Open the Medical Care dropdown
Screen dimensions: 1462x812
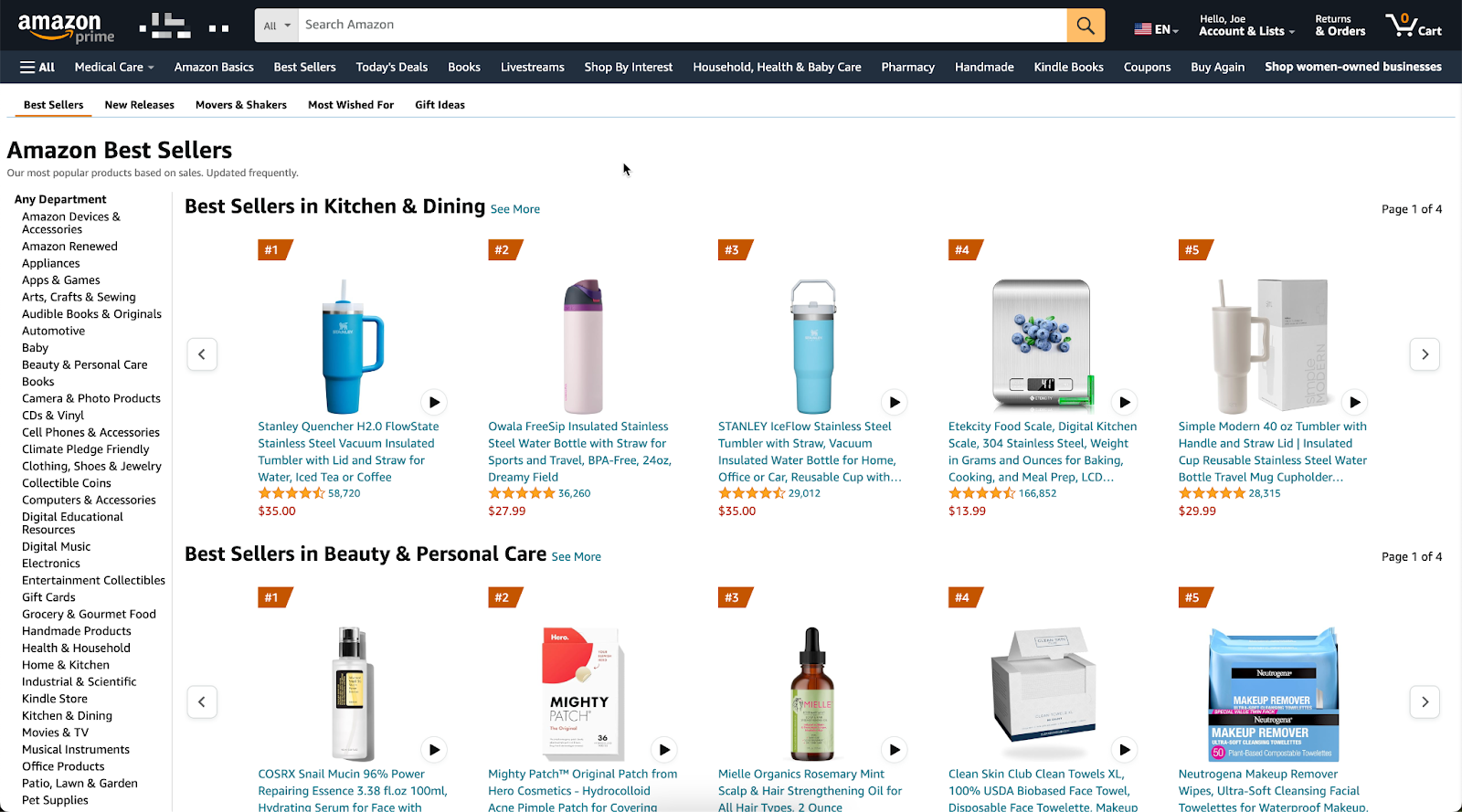click(113, 67)
